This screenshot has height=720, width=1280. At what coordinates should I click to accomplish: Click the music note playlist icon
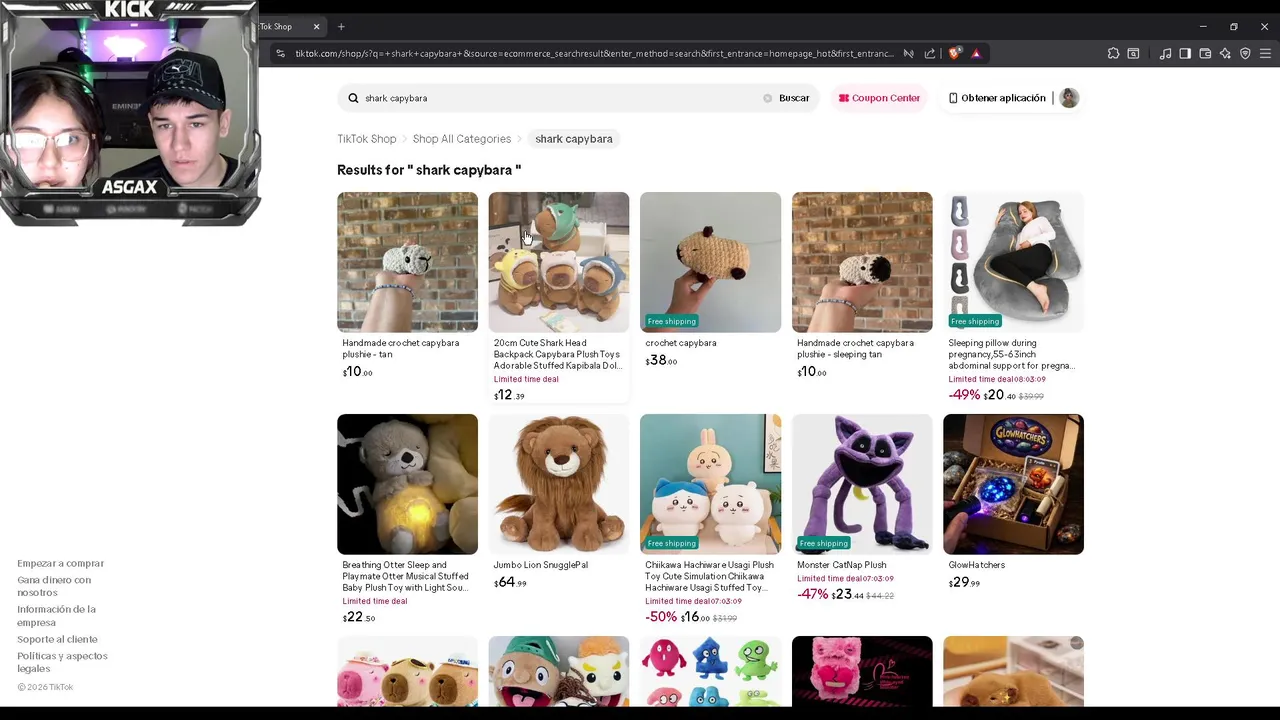coord(1165,53)
